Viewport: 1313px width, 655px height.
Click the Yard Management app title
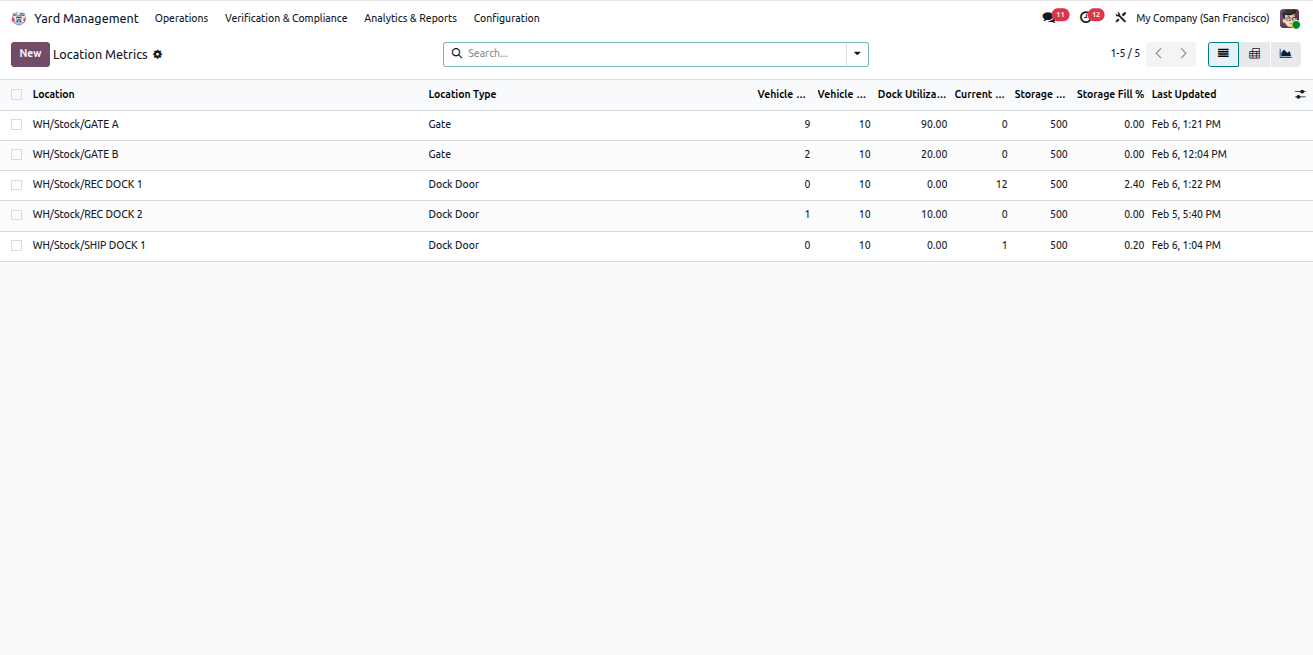click(86, 18)
